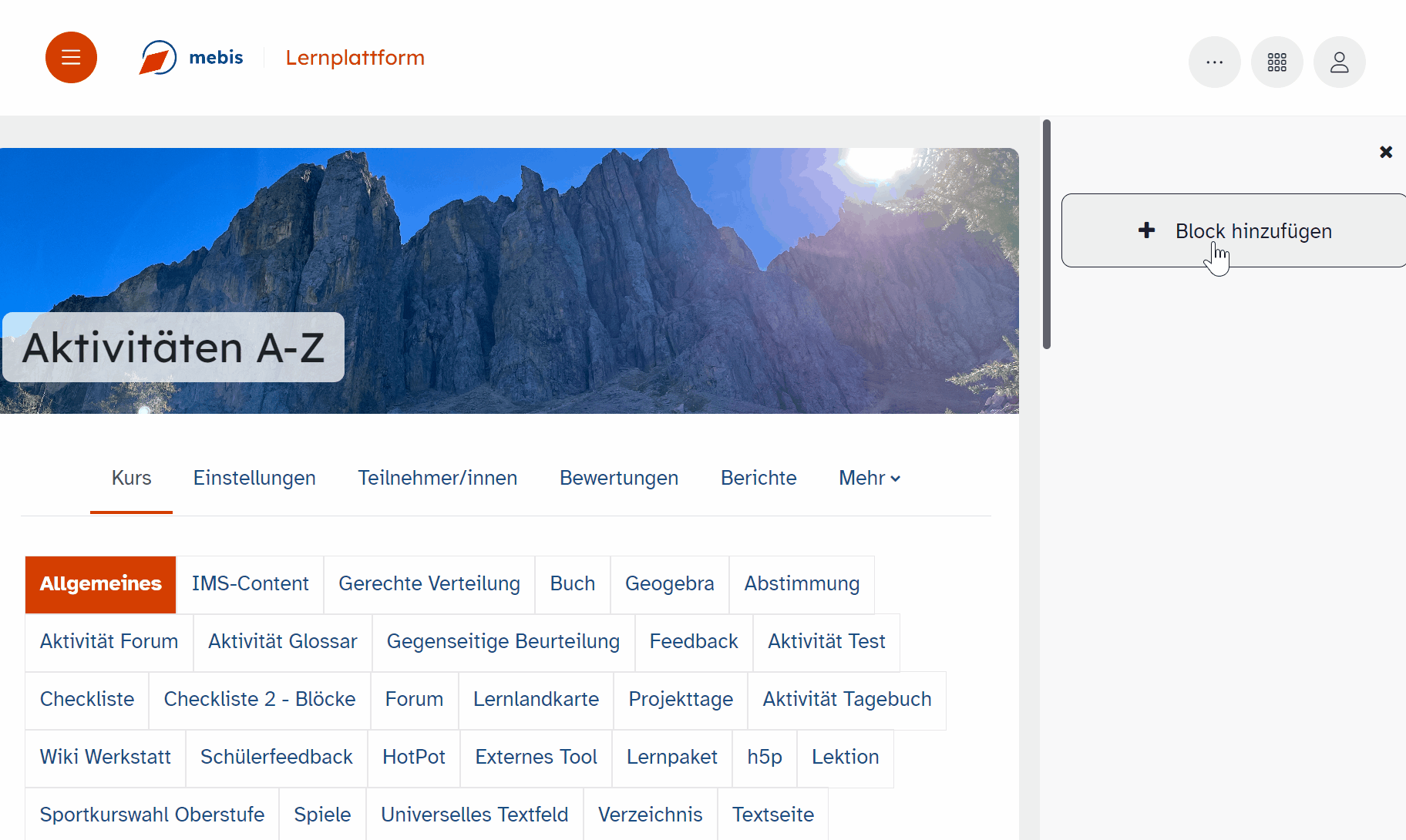Open the three-dots more options button
1406x840 pixels.
1214,62
